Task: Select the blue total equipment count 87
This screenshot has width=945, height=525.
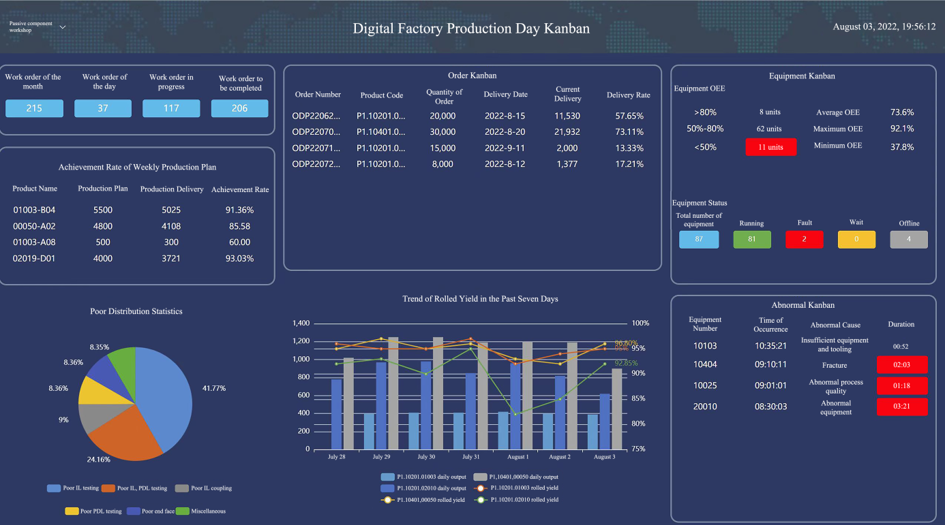Action: (698, 239)
